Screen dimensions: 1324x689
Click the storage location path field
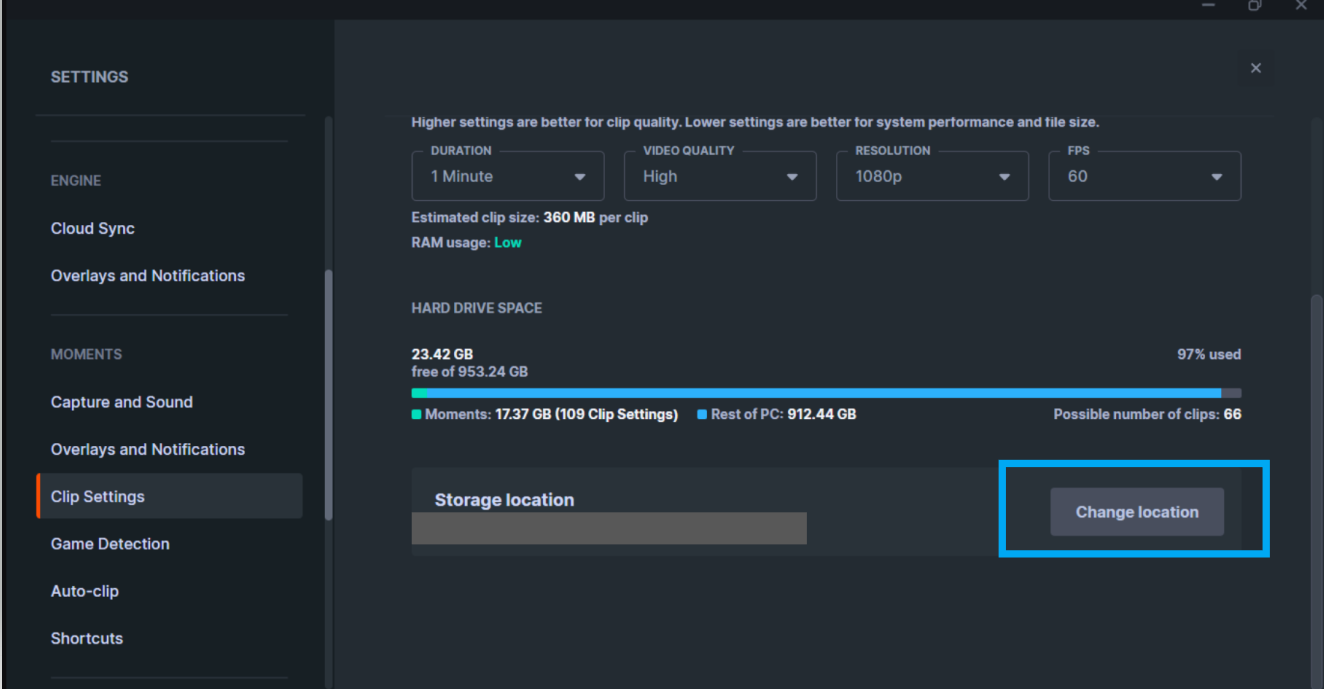pyautogui.click(x=609, y=528)
